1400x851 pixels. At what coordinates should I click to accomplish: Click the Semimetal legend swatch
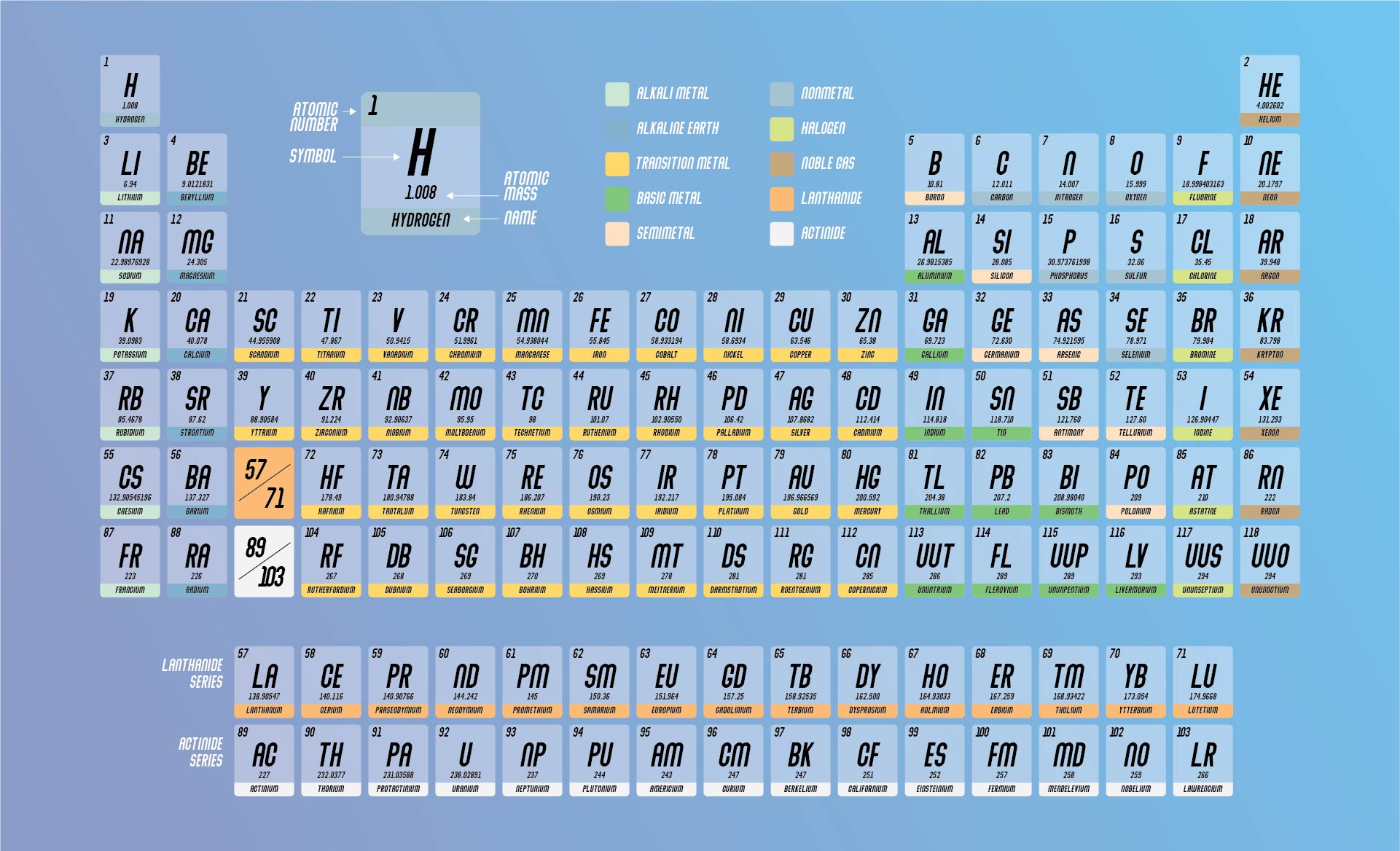(617, 234)
